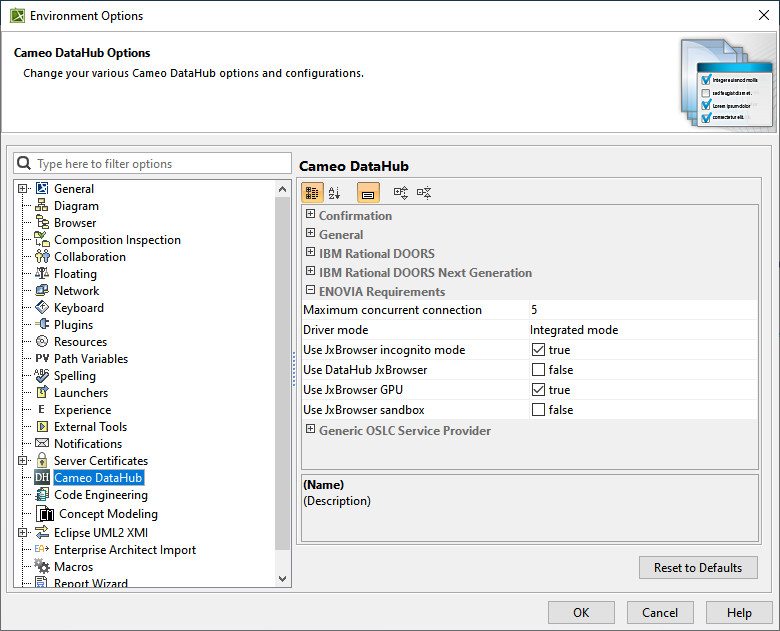Click the Macros gear icon
The height and width of the screenshot is (631, 780).
(42, 566)
